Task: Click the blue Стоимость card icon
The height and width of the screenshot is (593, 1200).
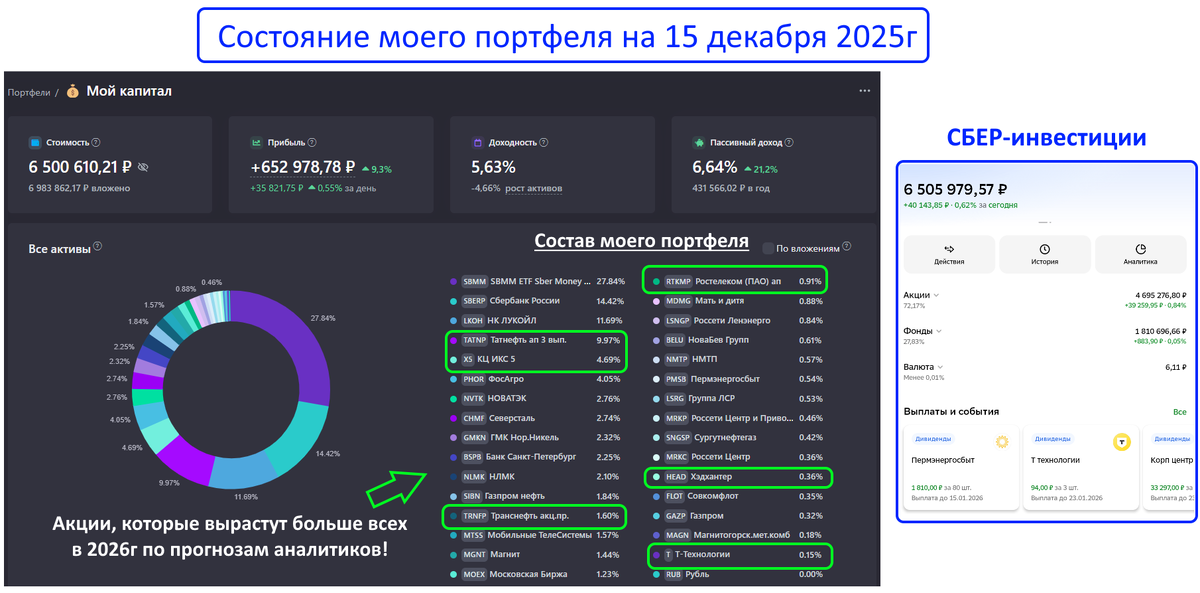Action: (x=35, y=143)
